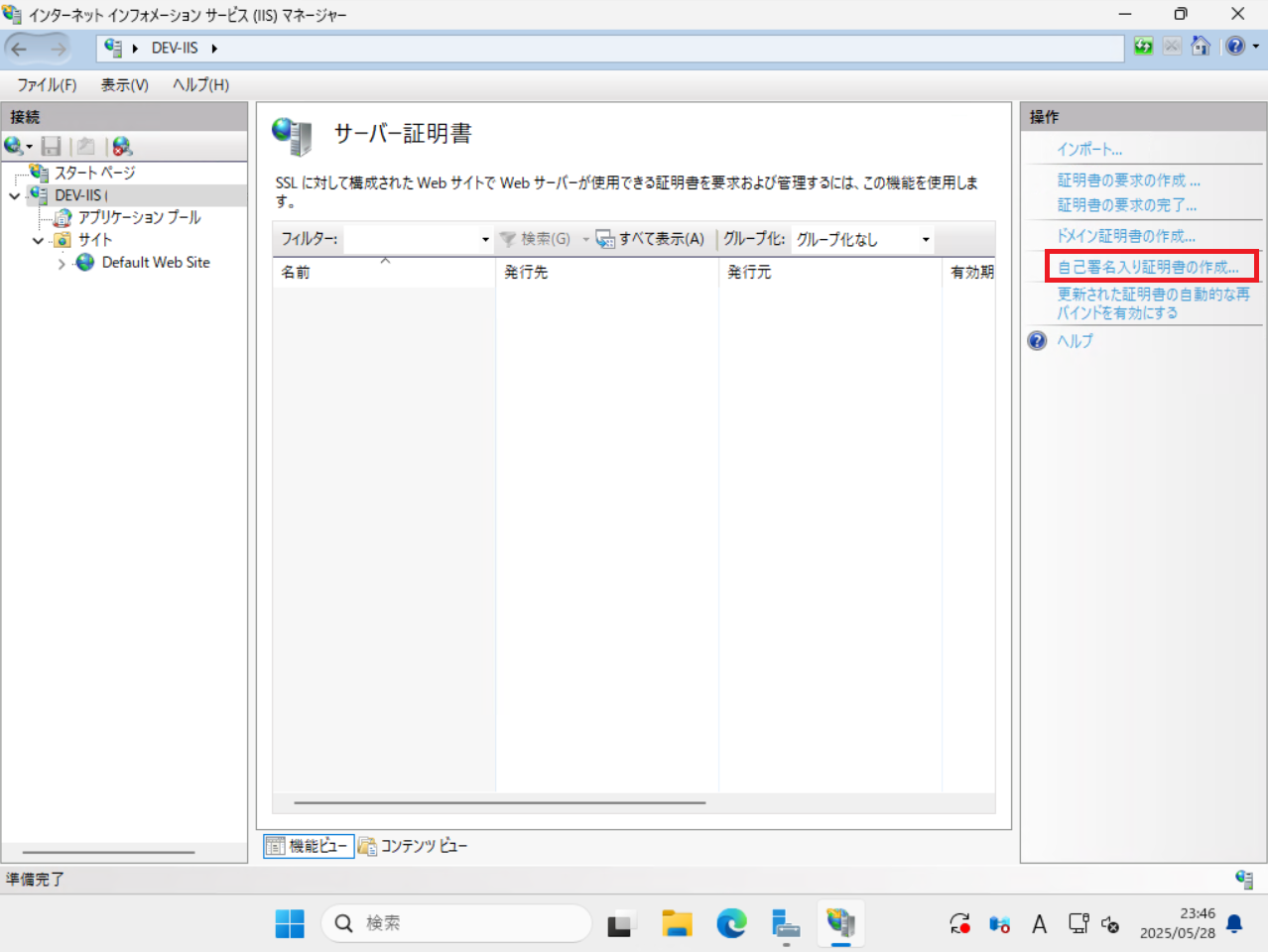Click the Stop icon beside Refresh
Screen dimensions: 1268x952
(x=1172, y=46)
